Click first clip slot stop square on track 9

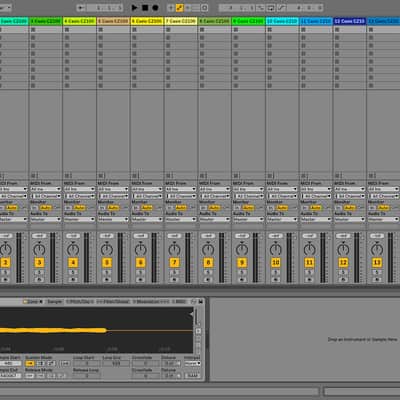point(236,30)
